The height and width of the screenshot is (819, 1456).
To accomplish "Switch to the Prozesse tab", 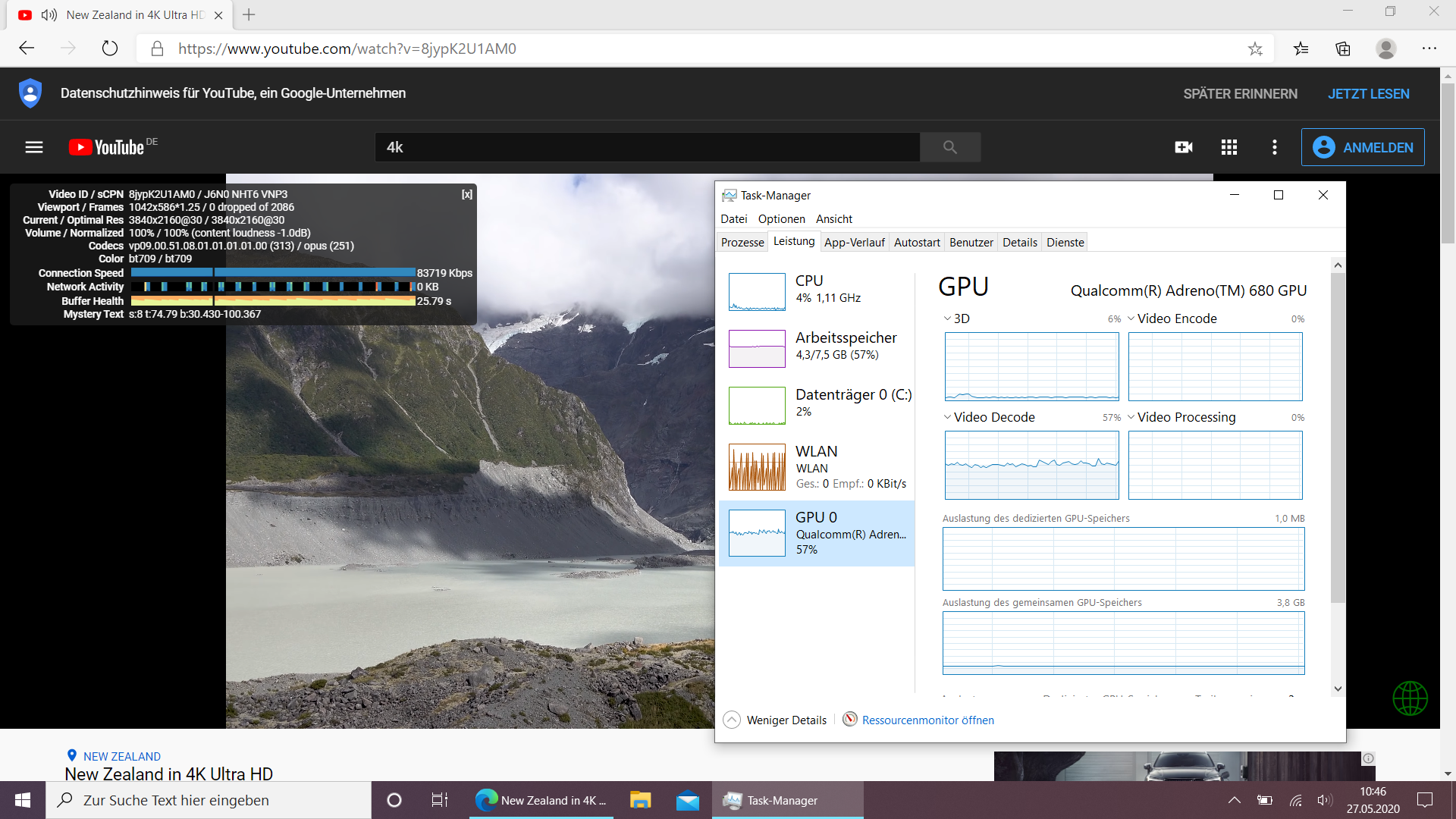I will [742, 243].
